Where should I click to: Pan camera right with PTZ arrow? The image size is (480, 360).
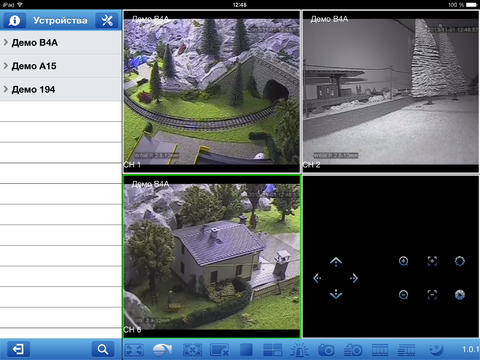point(354,278)
